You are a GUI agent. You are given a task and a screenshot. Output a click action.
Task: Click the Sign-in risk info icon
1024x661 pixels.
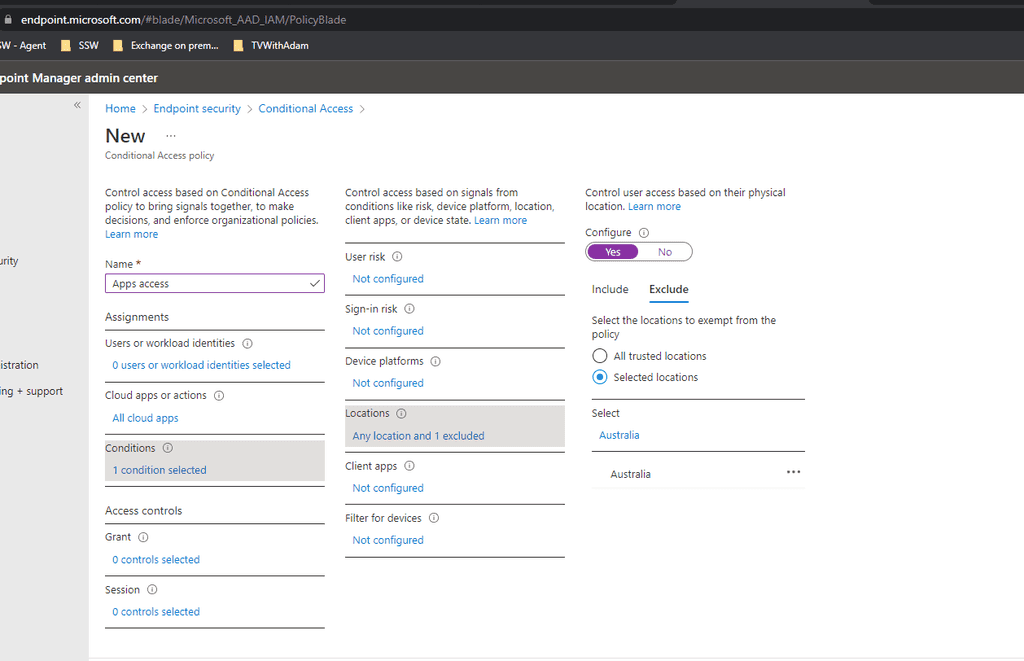tap(409, 308)
